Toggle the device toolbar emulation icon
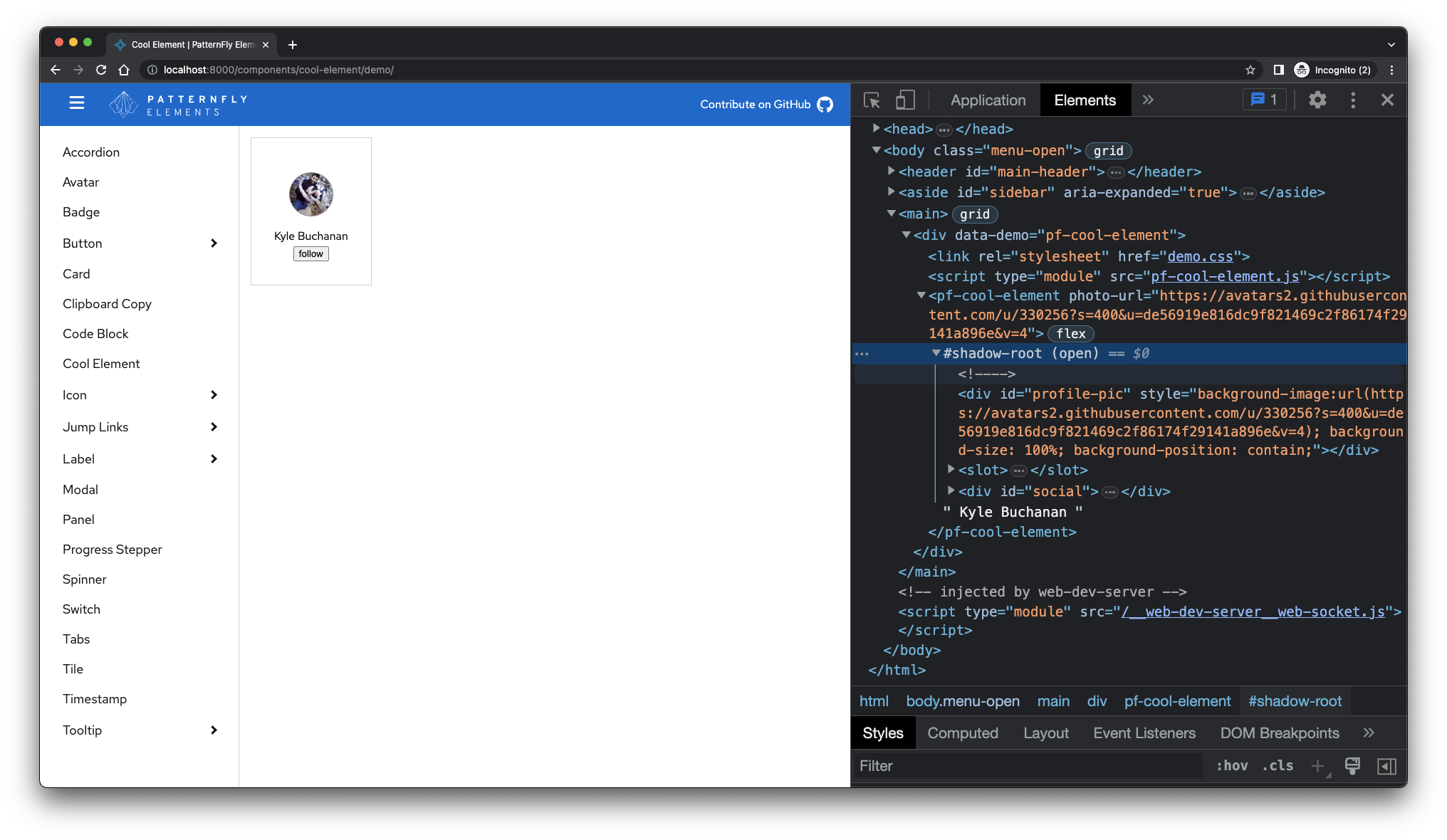Image resolution: width=1447 pixels, height=840 pixels. pyautogui.click(x=905, y=100)
